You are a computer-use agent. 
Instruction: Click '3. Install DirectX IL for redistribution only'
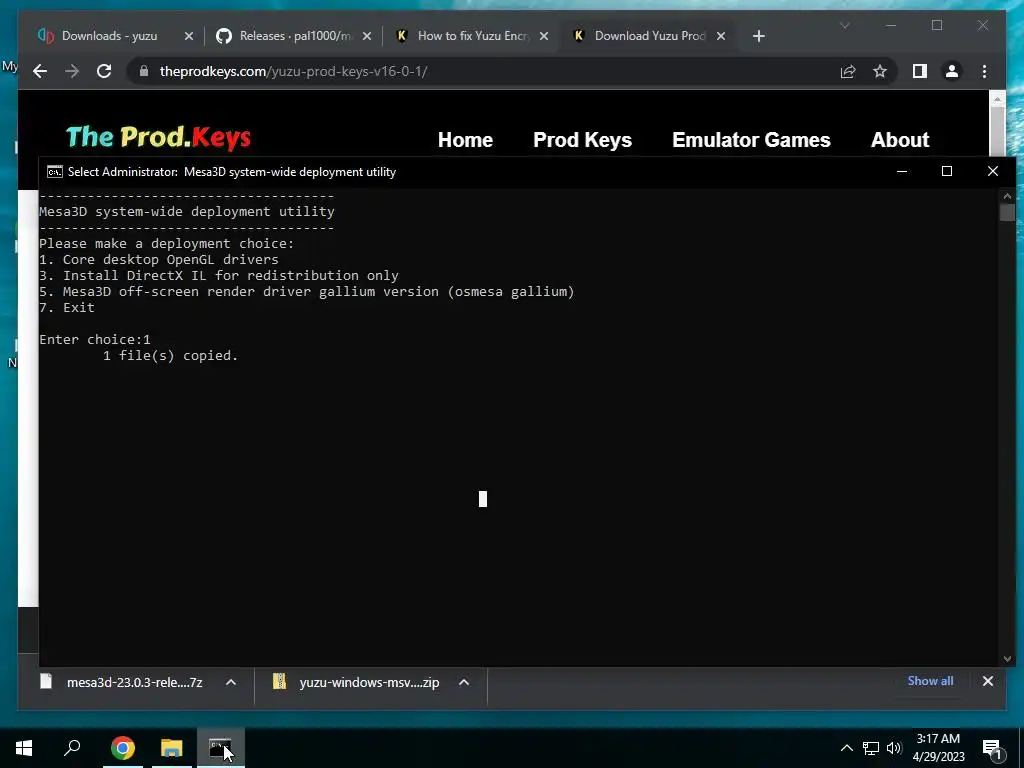[x=219, y=276]
